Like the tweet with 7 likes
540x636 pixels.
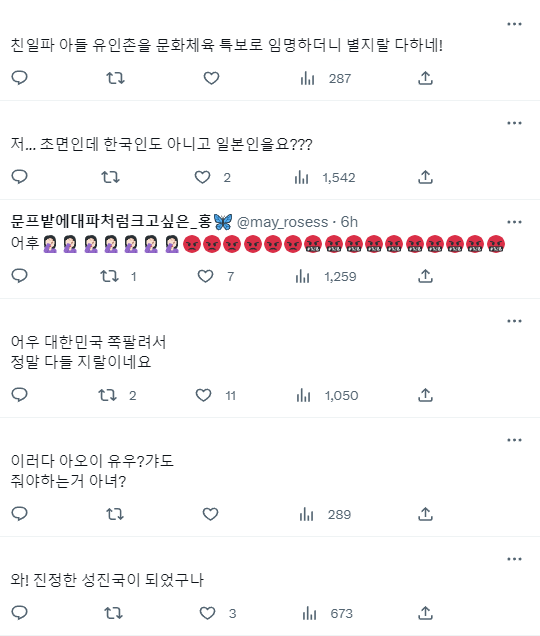[x=205, y=276]
